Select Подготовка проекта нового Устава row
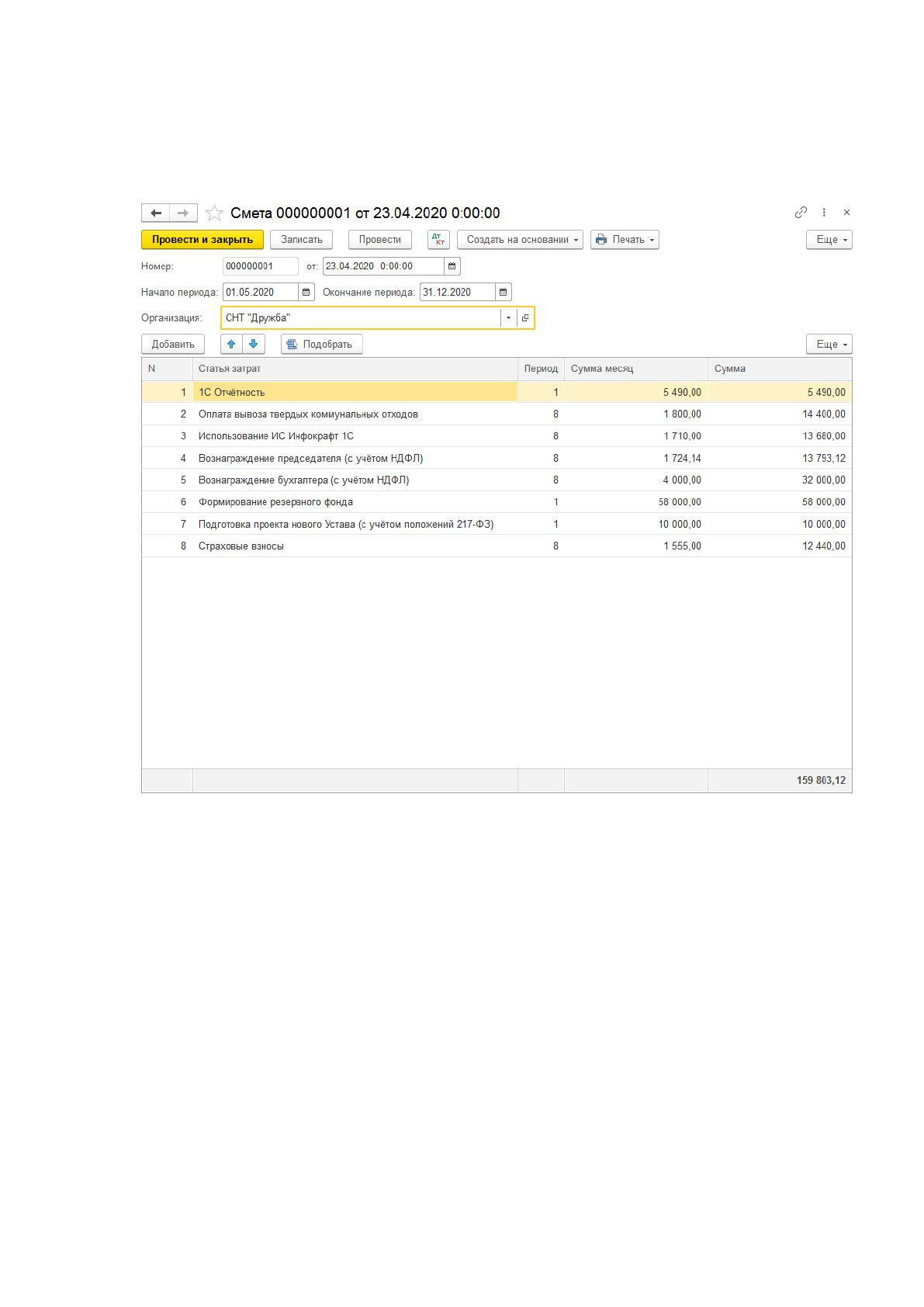The height and width of the screenshot is (1307, 924). tap(497, 524)
